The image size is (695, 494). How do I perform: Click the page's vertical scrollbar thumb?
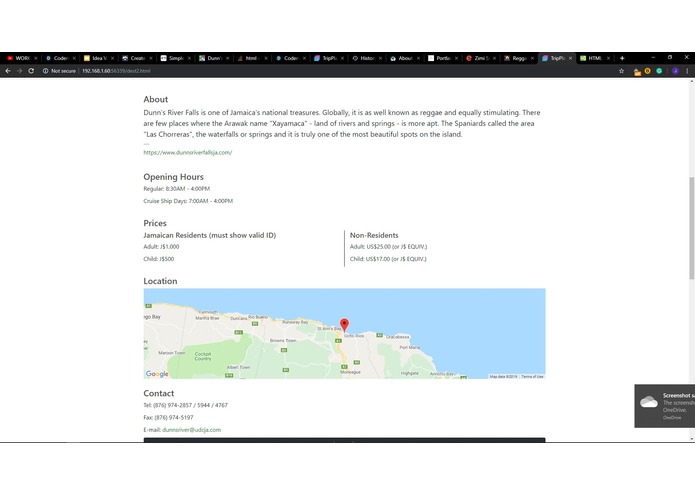tap(691, 228)
